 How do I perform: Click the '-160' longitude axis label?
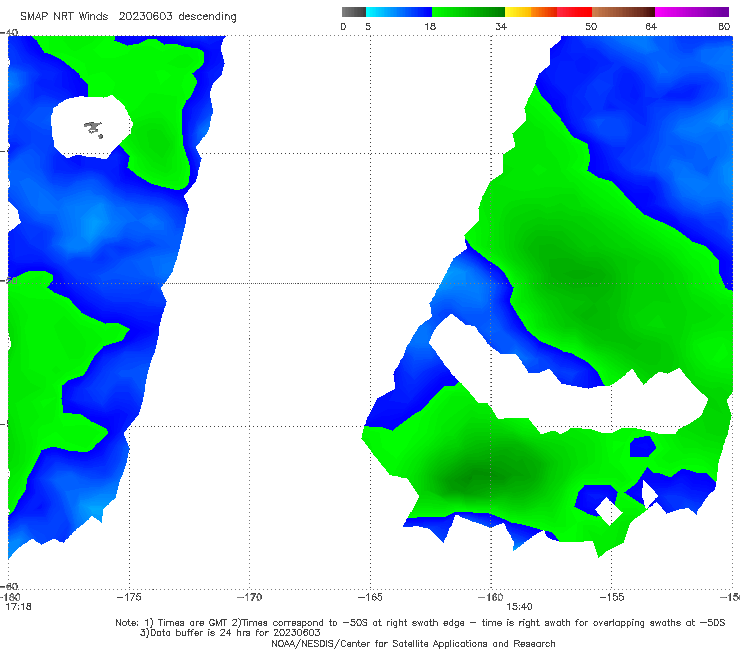tap(491, 597)
